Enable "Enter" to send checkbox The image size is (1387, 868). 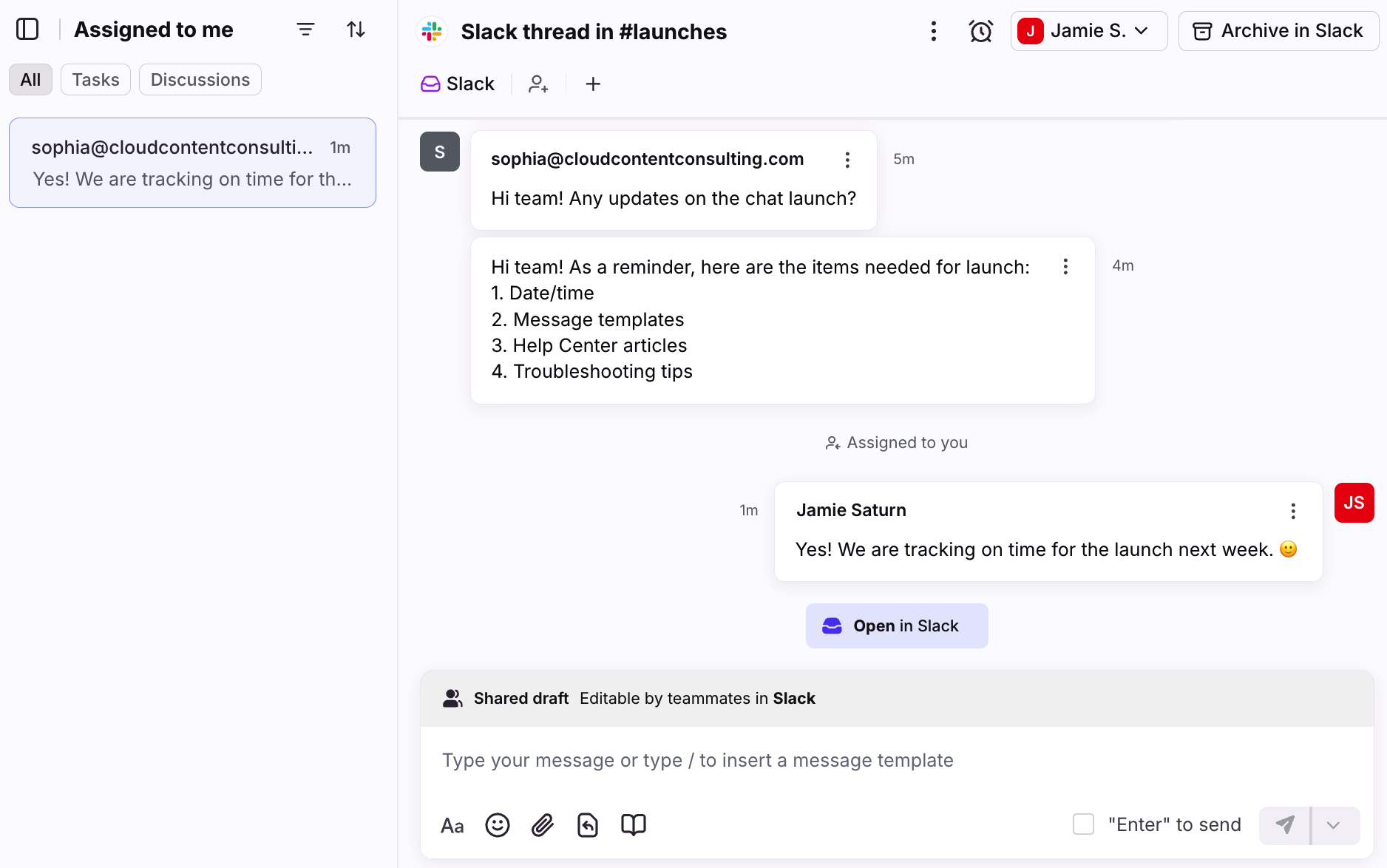point(1083,824)
